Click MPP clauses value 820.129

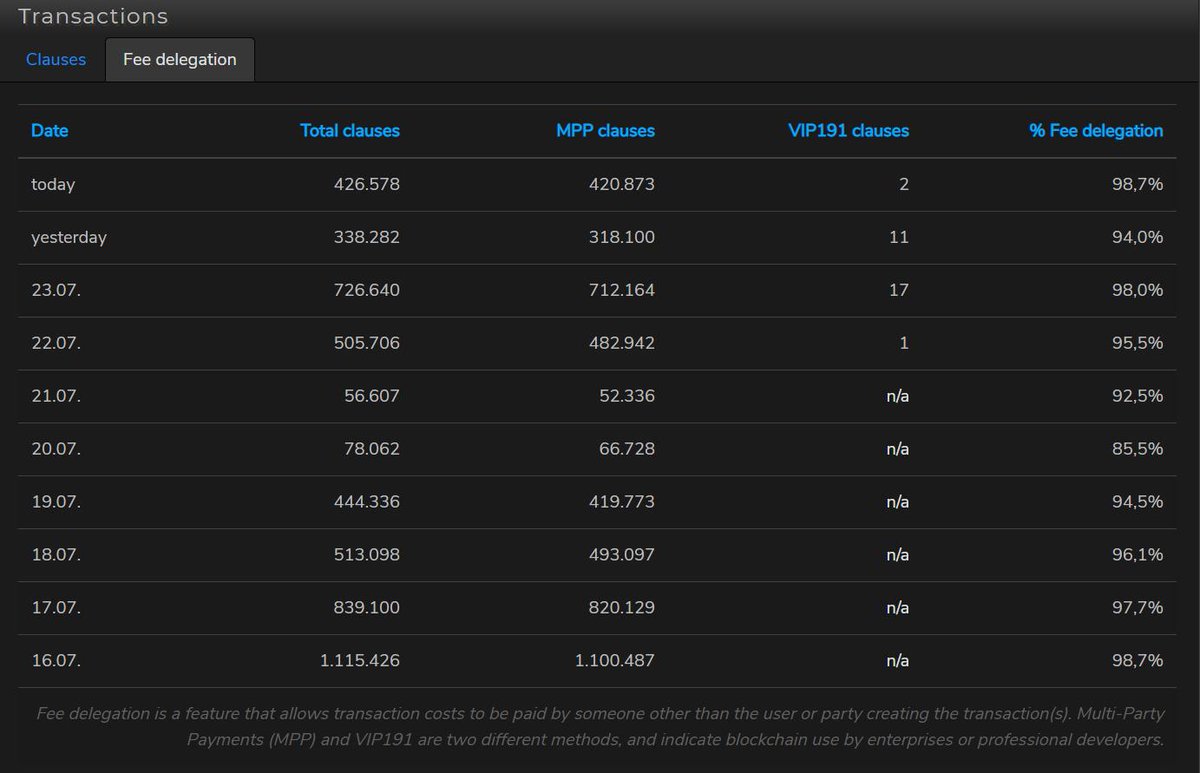(622, 608)
